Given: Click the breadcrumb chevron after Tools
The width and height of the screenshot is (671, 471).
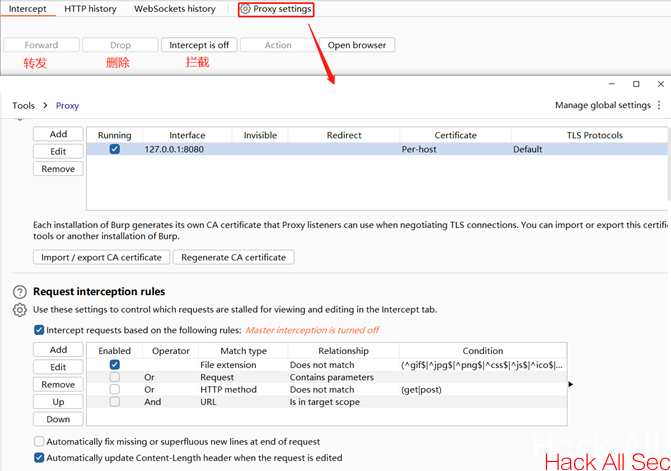Looking at the screenshot, I should [x=45, y=105].
